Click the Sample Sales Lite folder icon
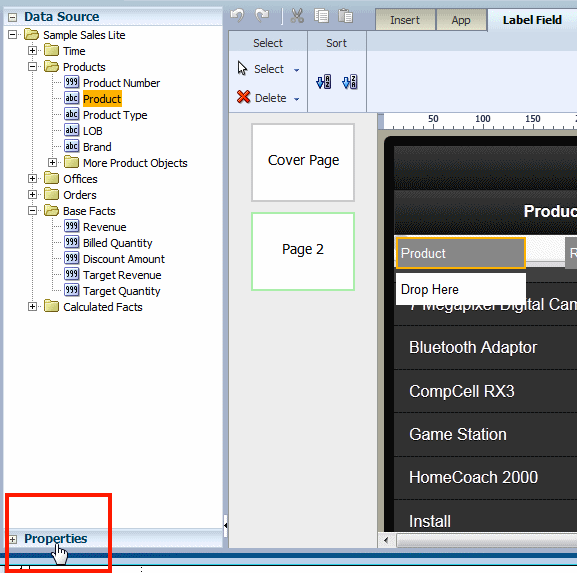The image size is (577, 573). 32,35
